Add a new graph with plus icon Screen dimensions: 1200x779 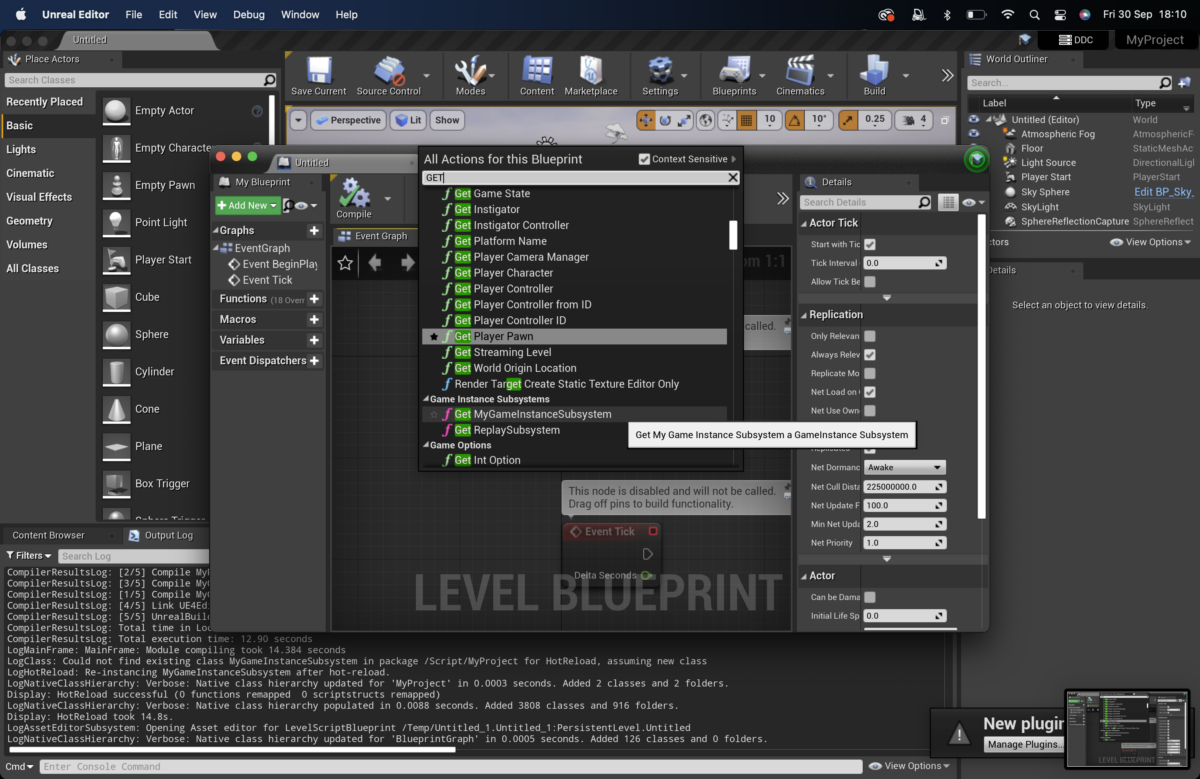(x=314, y=230)
